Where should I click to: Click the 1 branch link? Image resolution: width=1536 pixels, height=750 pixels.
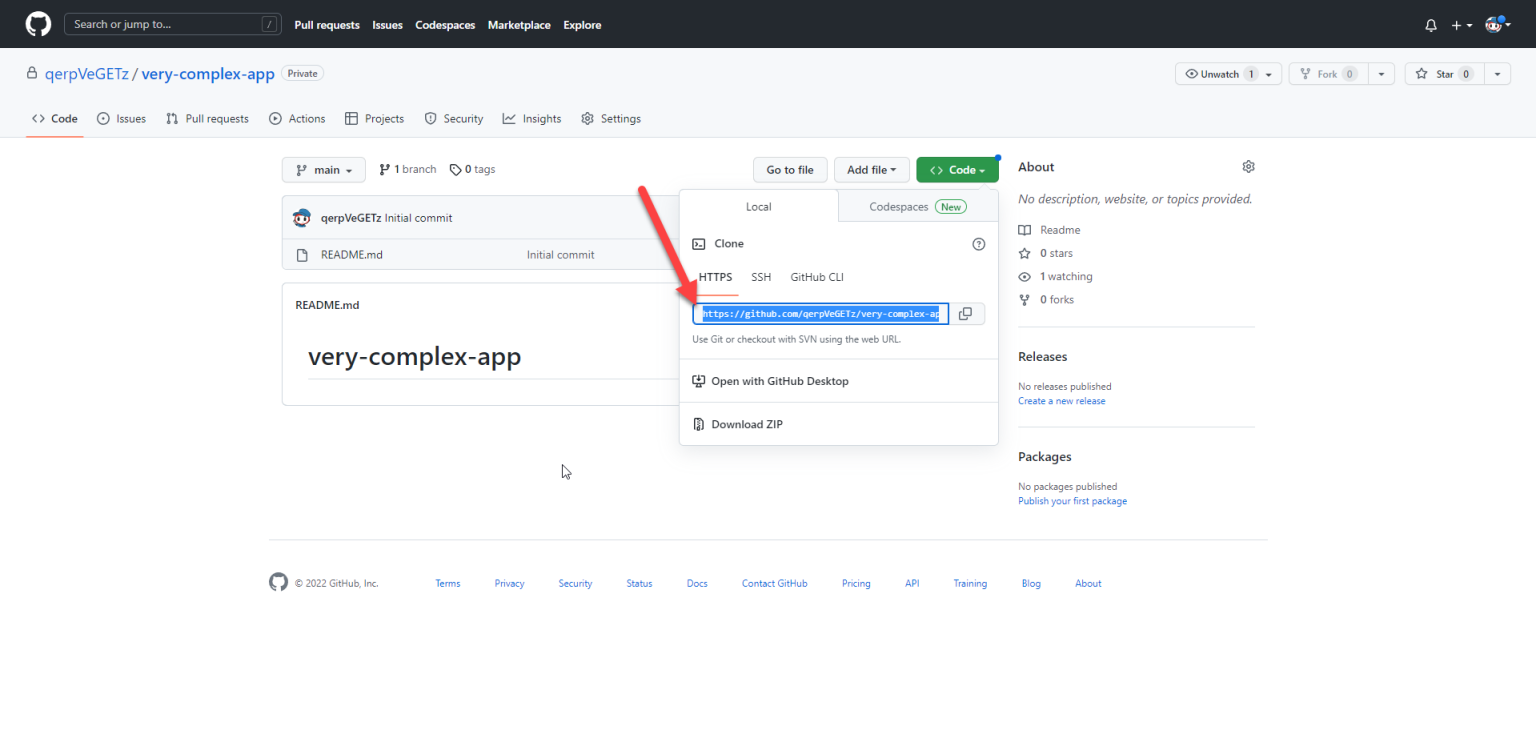[x=408, y=170]
